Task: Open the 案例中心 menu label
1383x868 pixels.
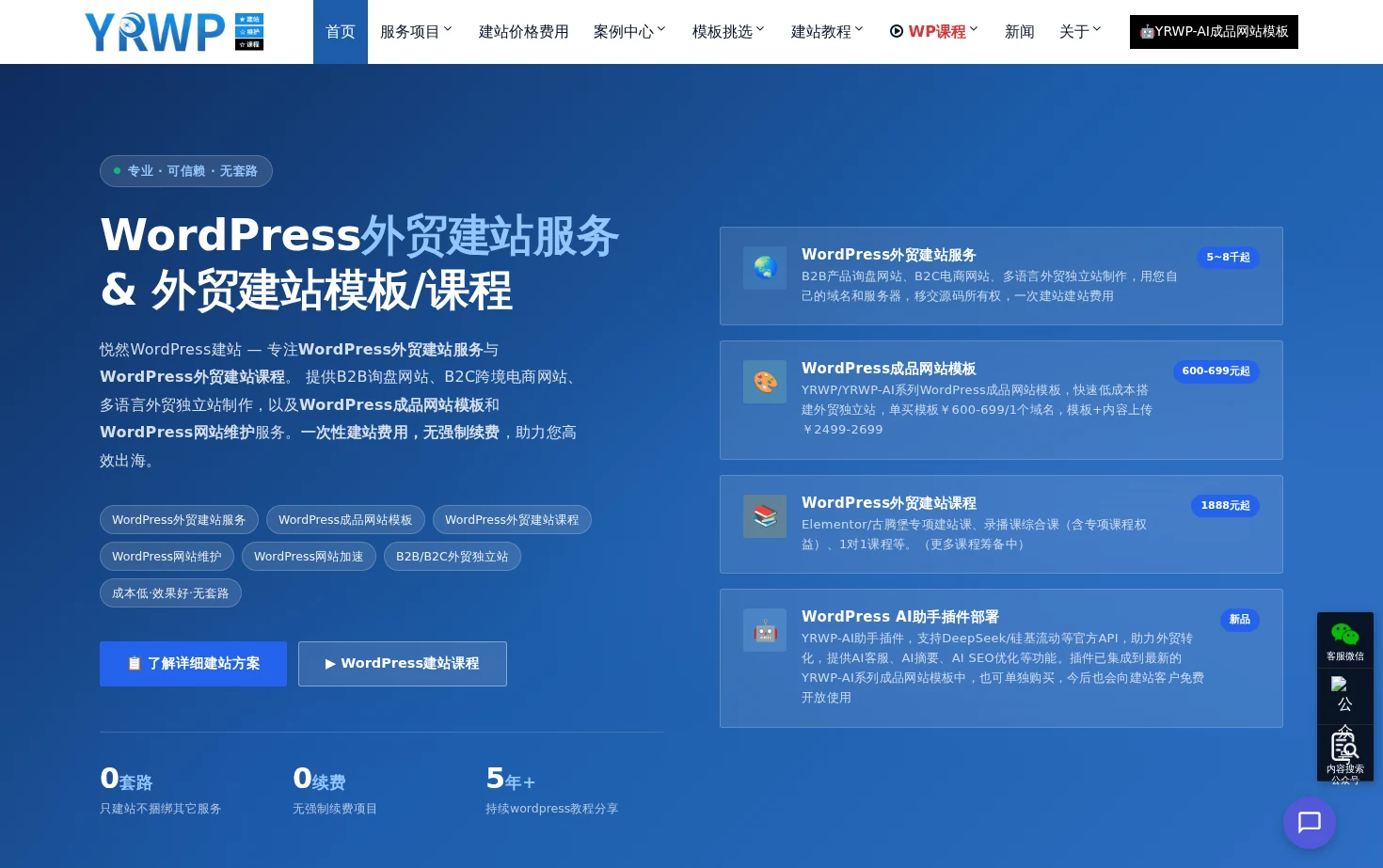Action: [624, 32]
